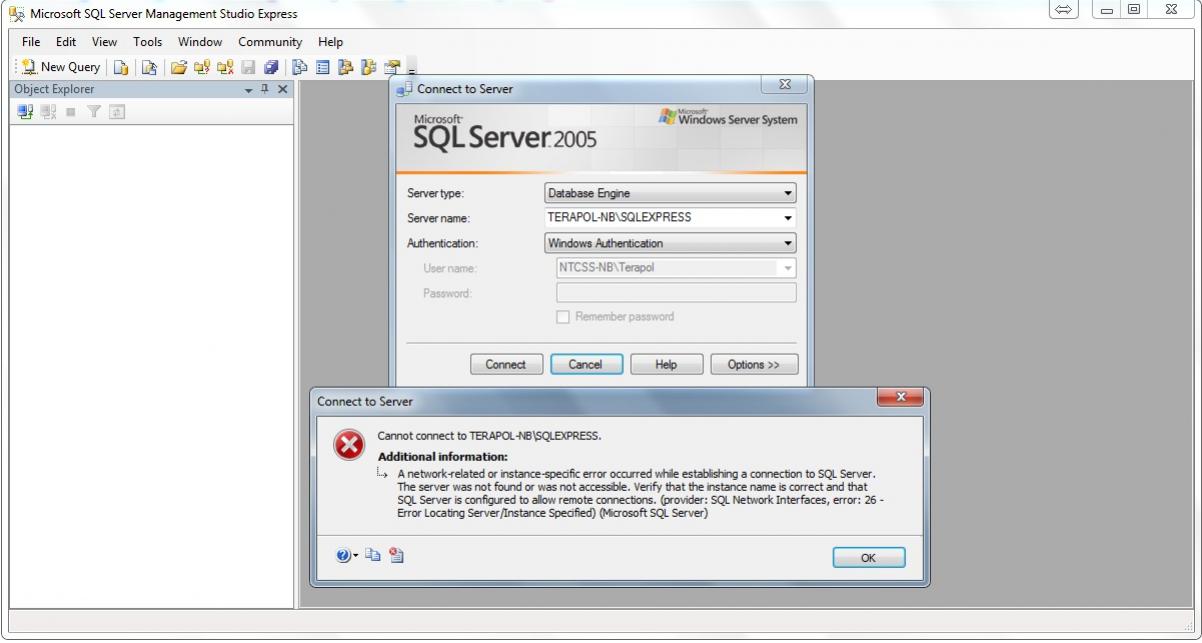
Task: Open the help icon's small dropdown arrow
Action: (355, 556)
